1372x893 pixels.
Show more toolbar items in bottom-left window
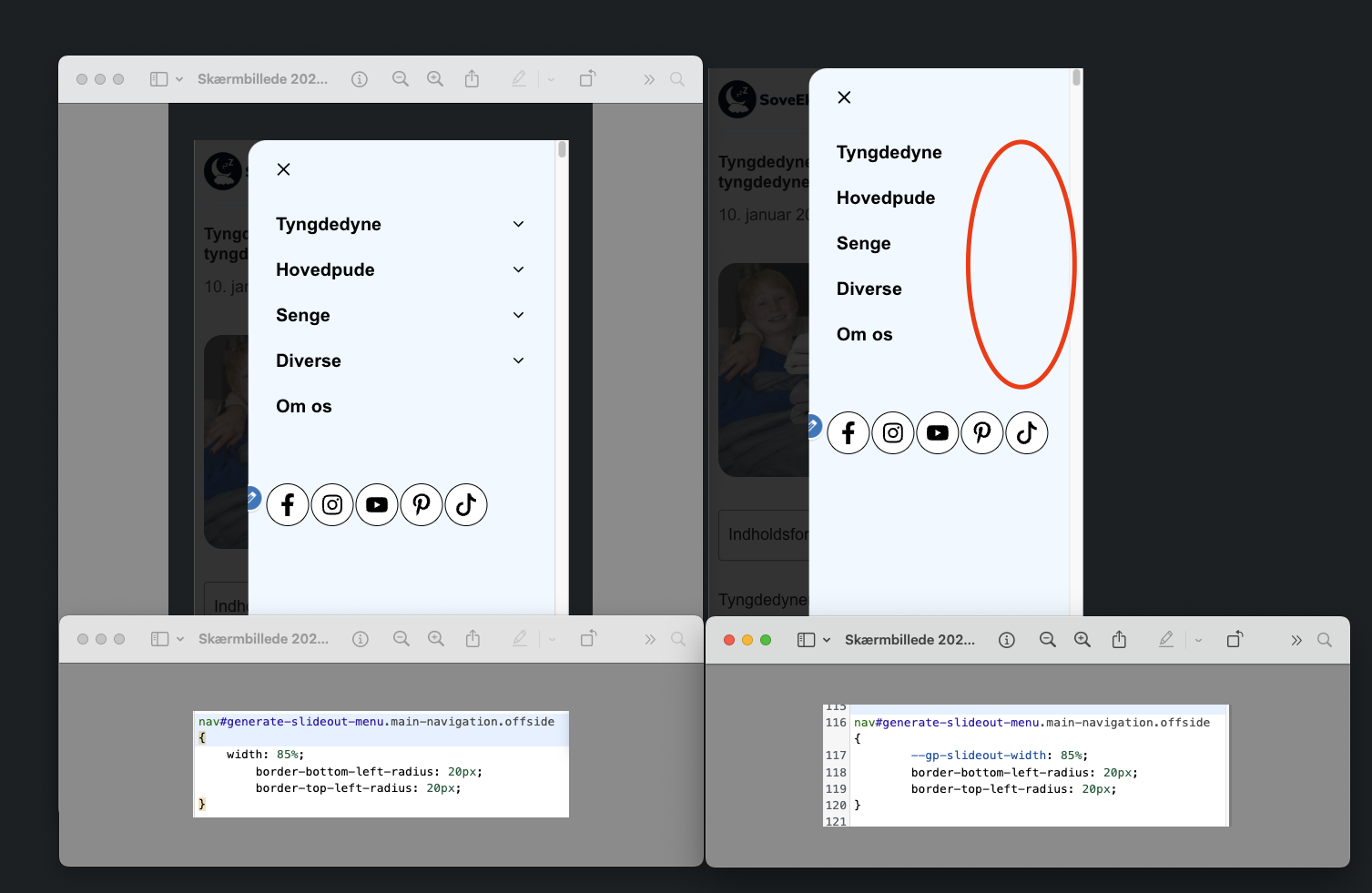pyautogui.click(x=650, y=639)
